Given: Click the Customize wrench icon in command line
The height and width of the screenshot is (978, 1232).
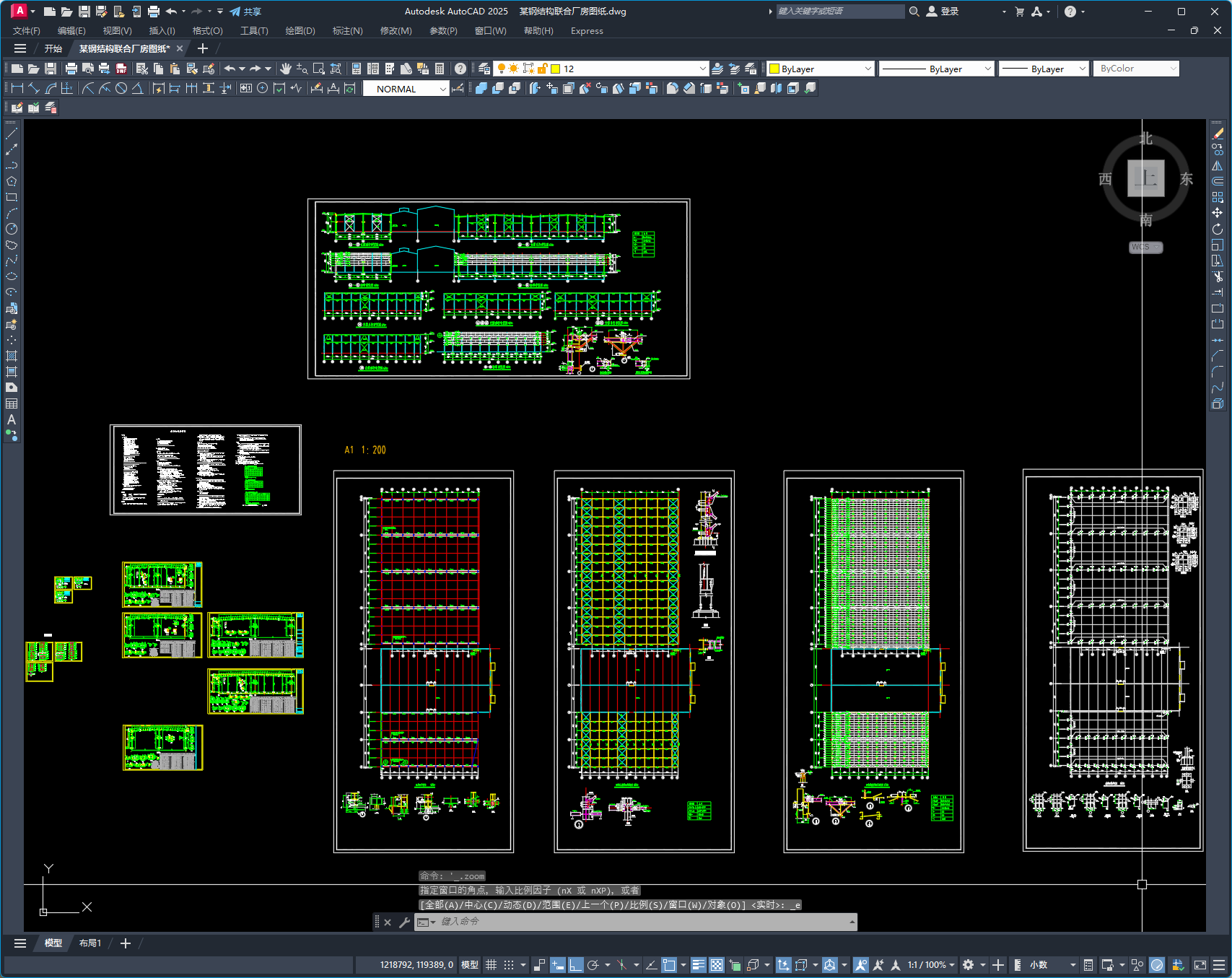Looking at the screenshot, I should point(404,922).
